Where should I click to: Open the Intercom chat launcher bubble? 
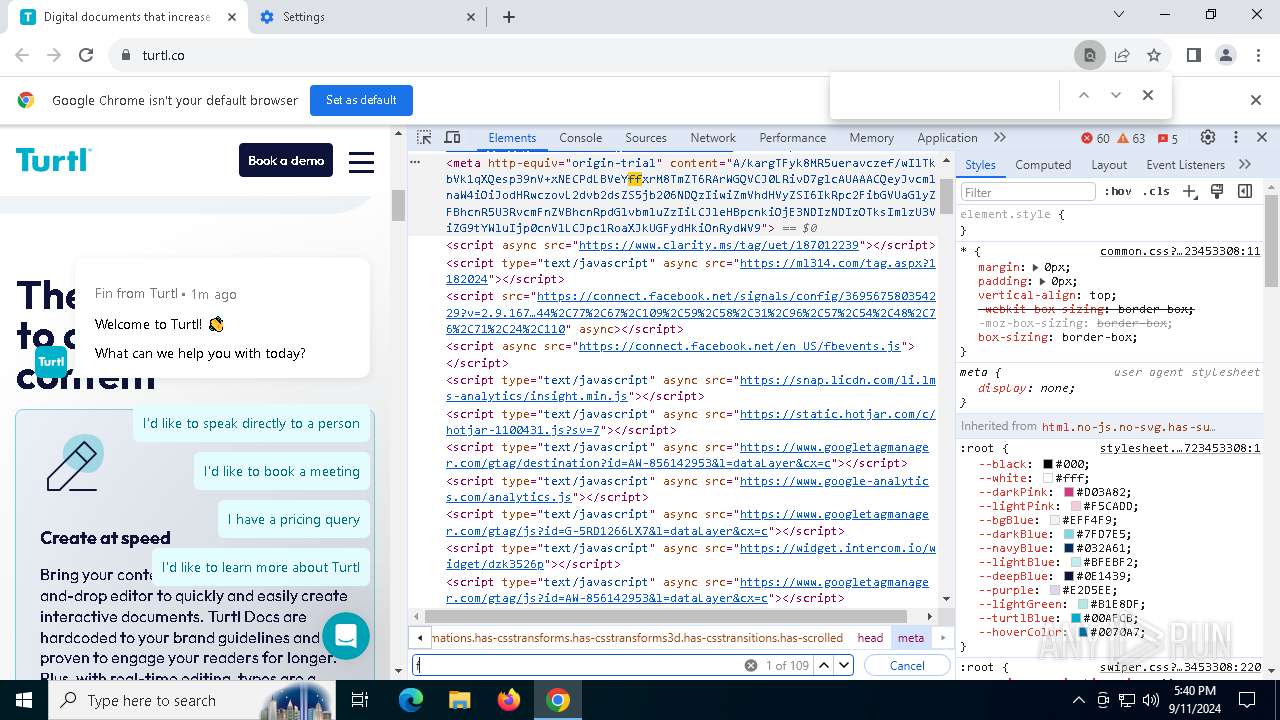click(346, 636)
